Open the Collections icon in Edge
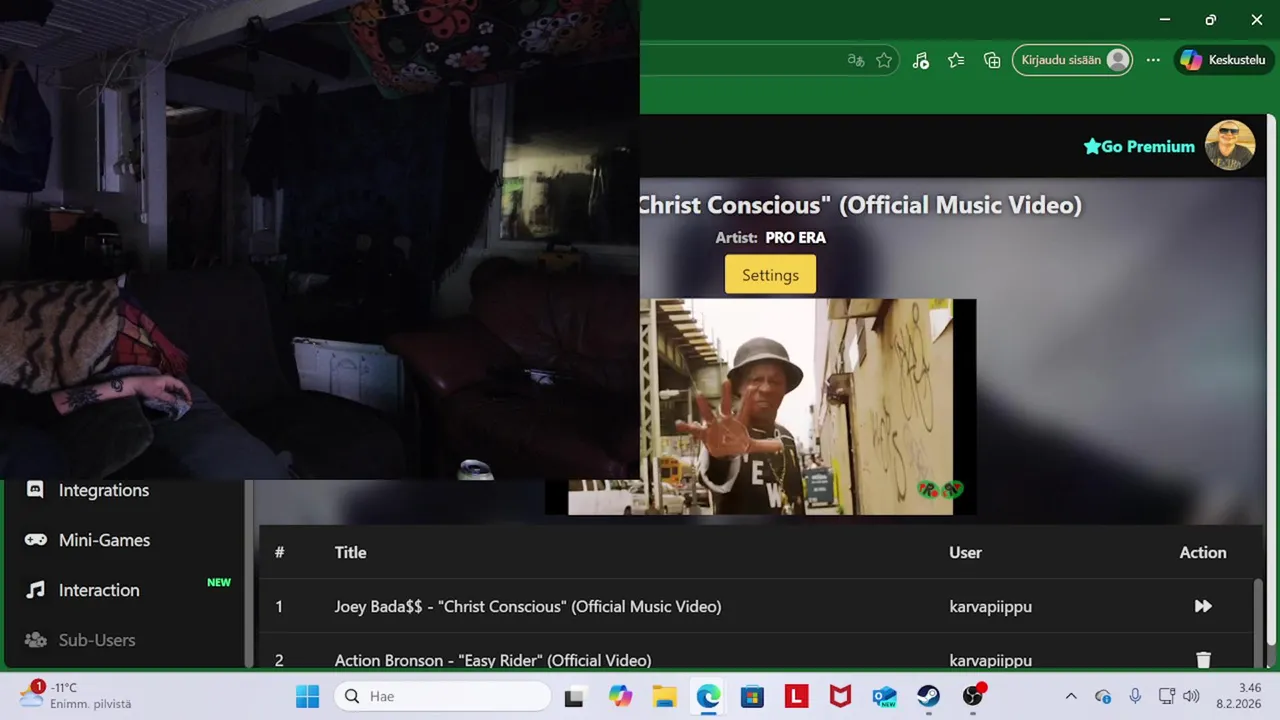 (992, 60)
